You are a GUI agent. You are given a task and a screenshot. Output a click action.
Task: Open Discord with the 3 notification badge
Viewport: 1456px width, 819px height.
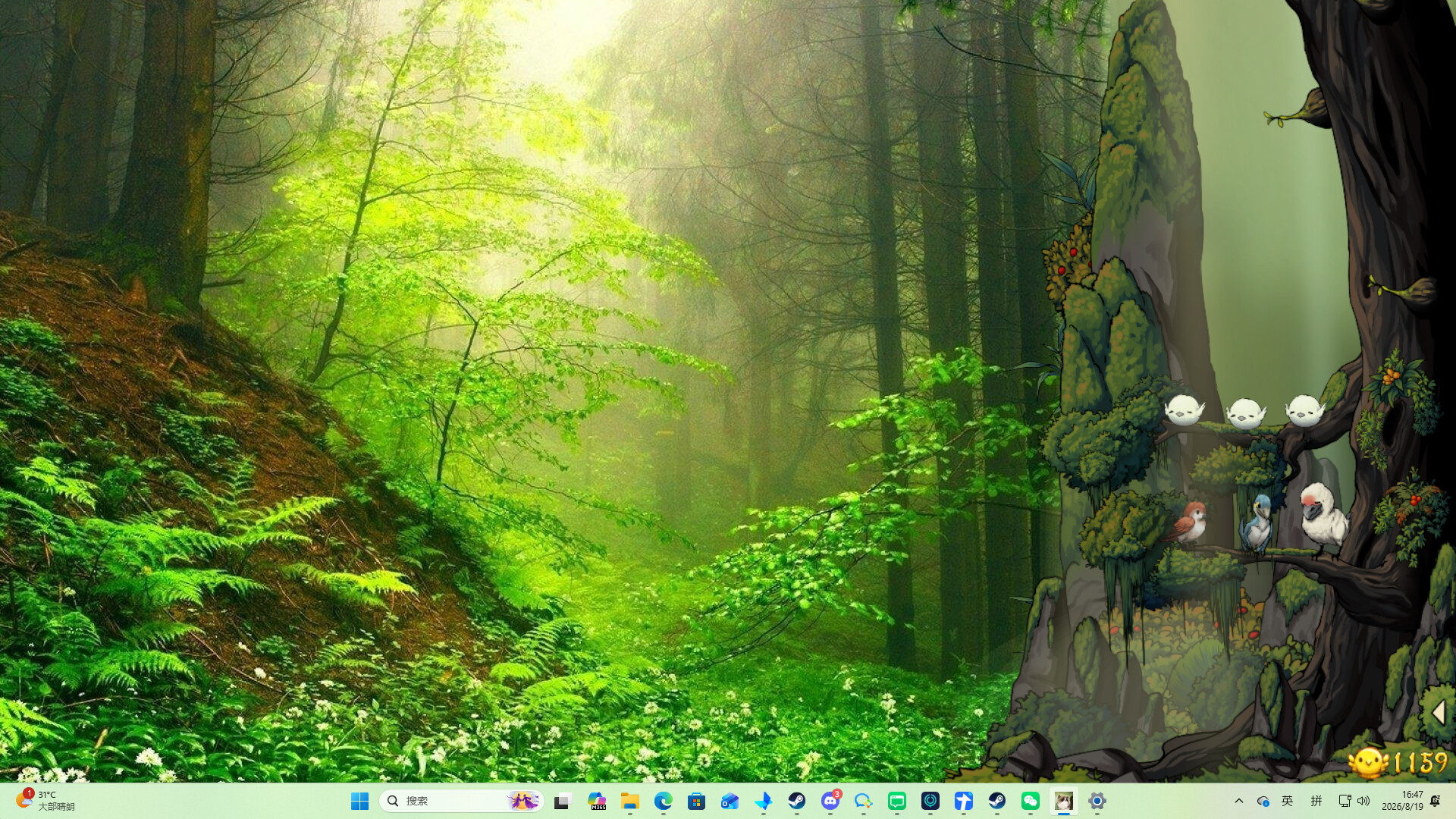[x=830, y=801]
